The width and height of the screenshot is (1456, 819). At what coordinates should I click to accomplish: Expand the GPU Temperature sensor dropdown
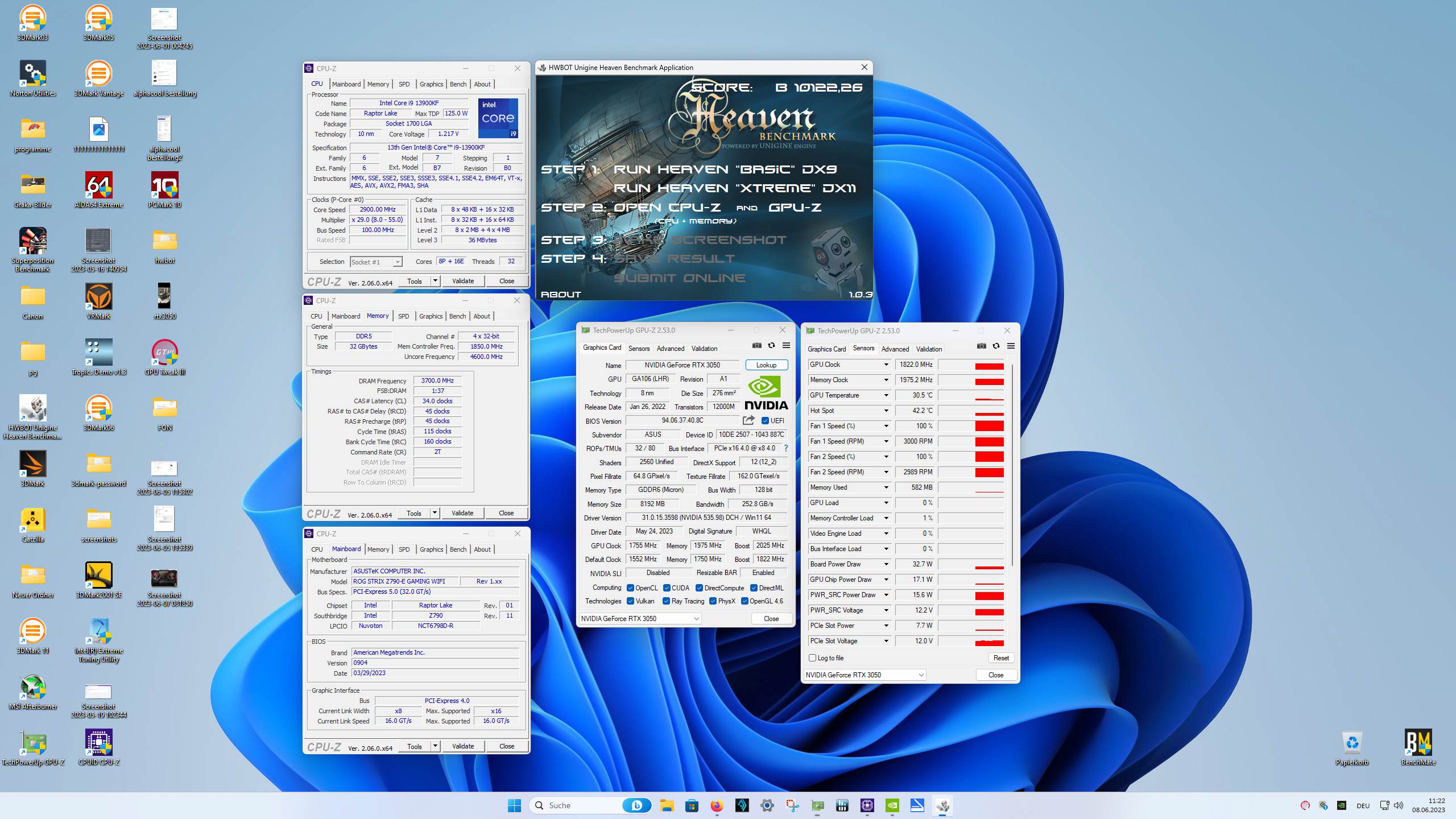[x=886, y=395]
